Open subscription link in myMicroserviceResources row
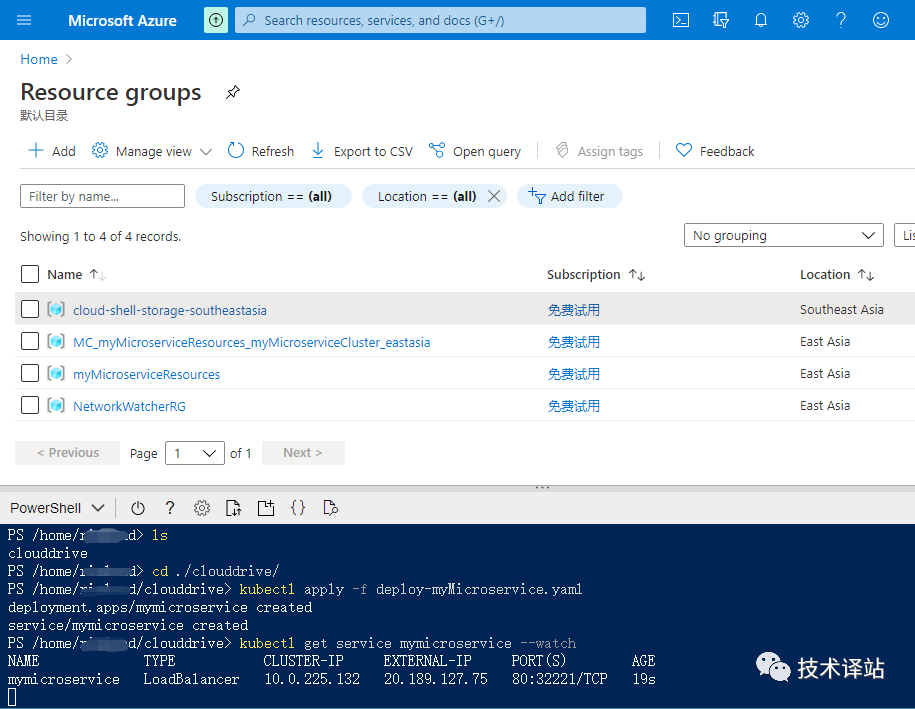 pyautogui.click(x=574, y=374)
